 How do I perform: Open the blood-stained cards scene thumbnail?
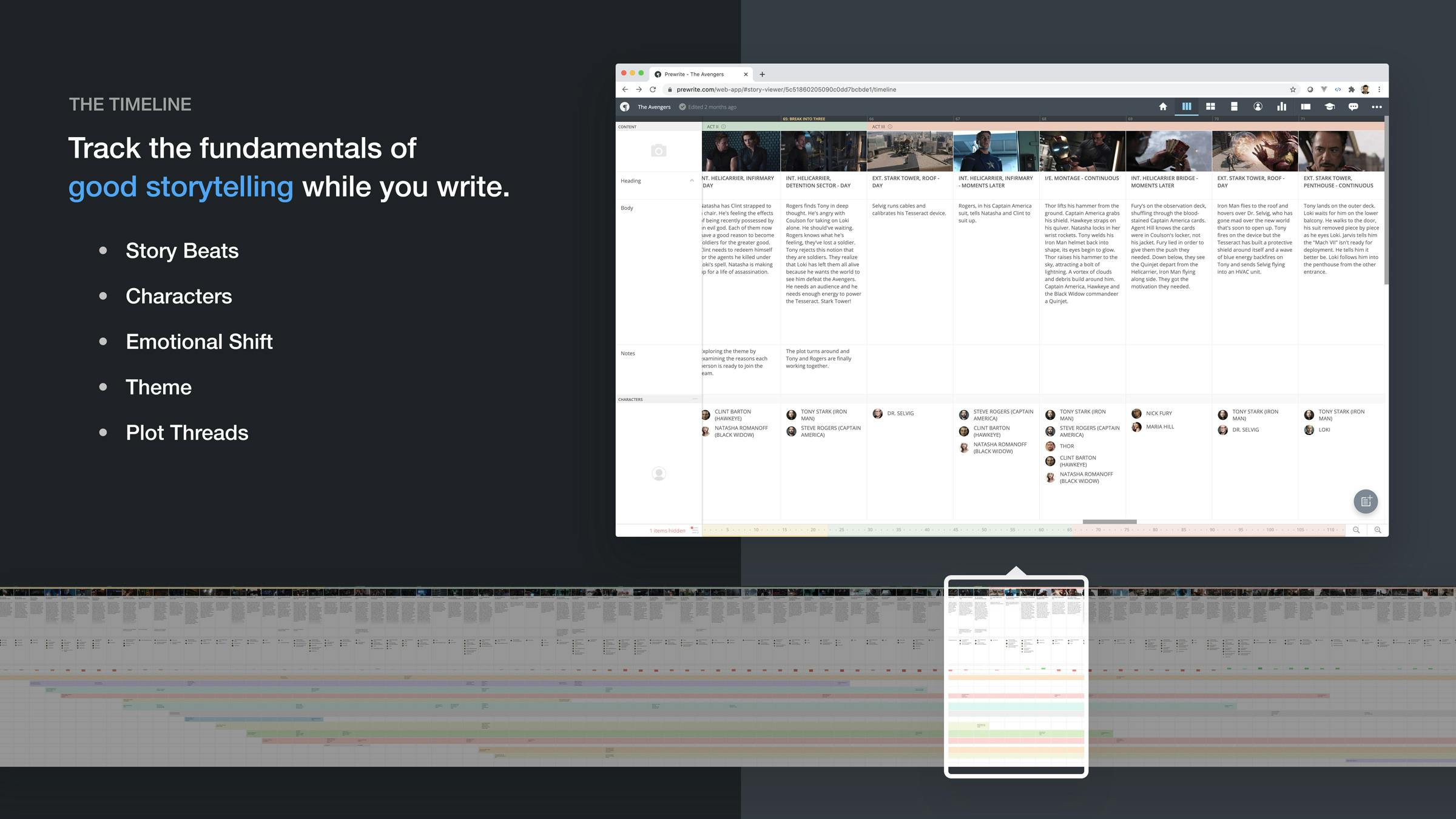(1168, 151)
